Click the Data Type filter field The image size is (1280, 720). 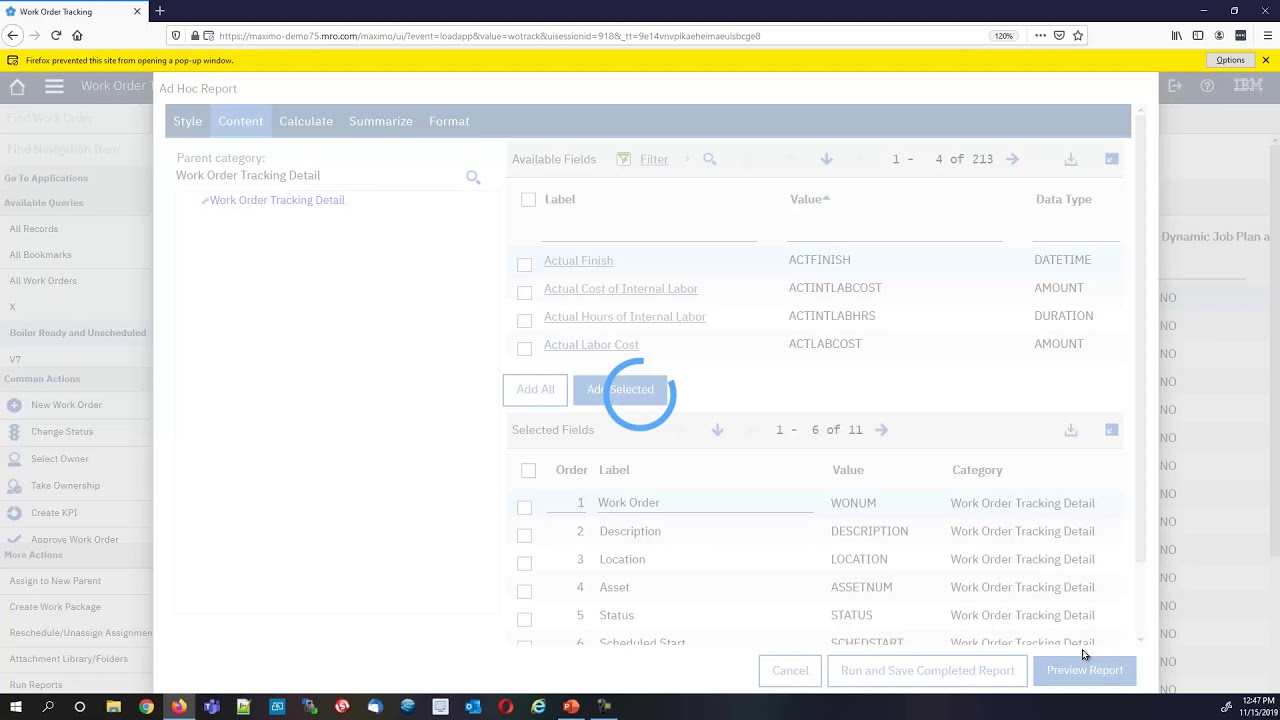click(x=1076, y=231)
